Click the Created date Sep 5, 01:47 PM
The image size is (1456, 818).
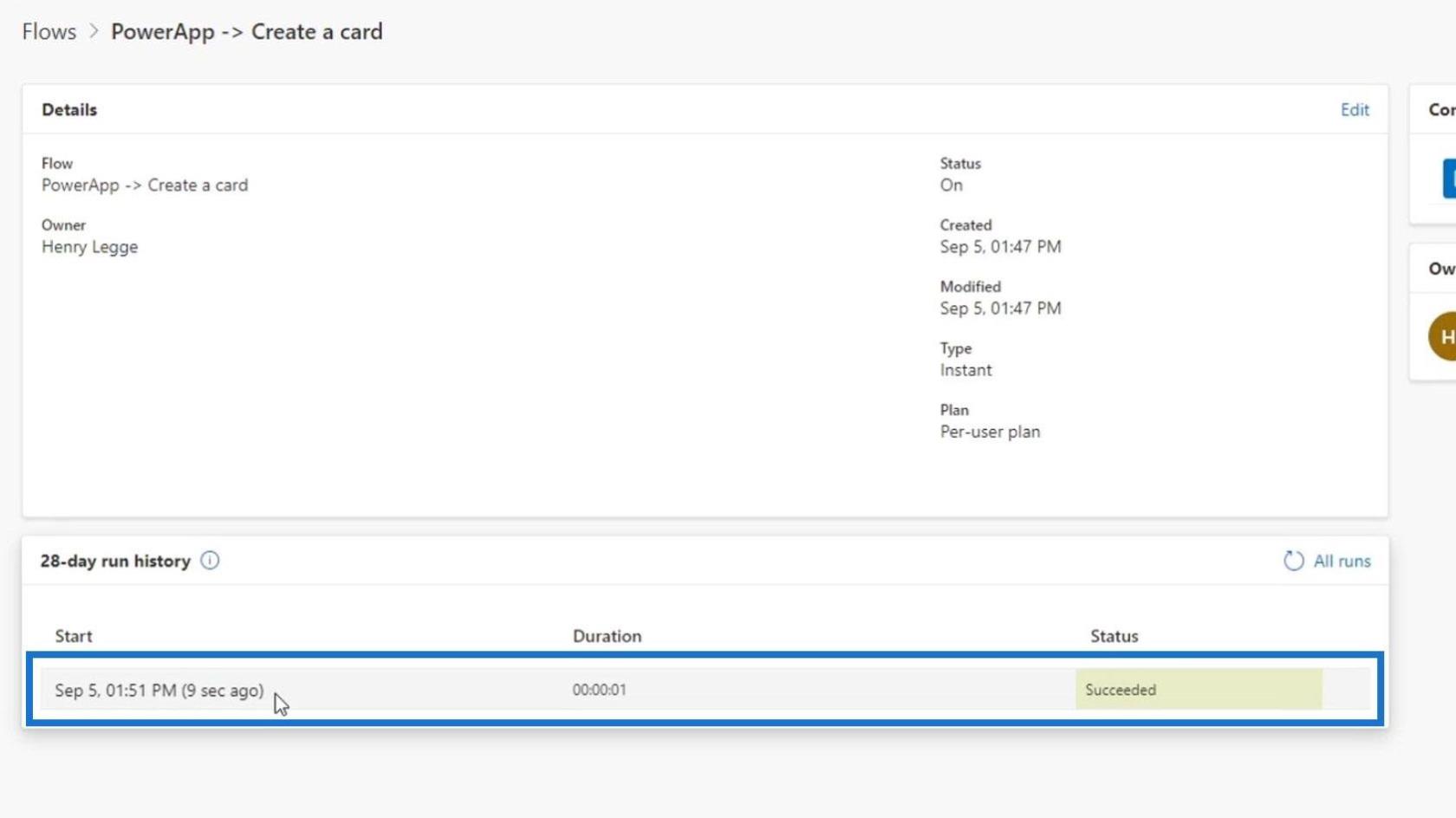point(1000,247)
